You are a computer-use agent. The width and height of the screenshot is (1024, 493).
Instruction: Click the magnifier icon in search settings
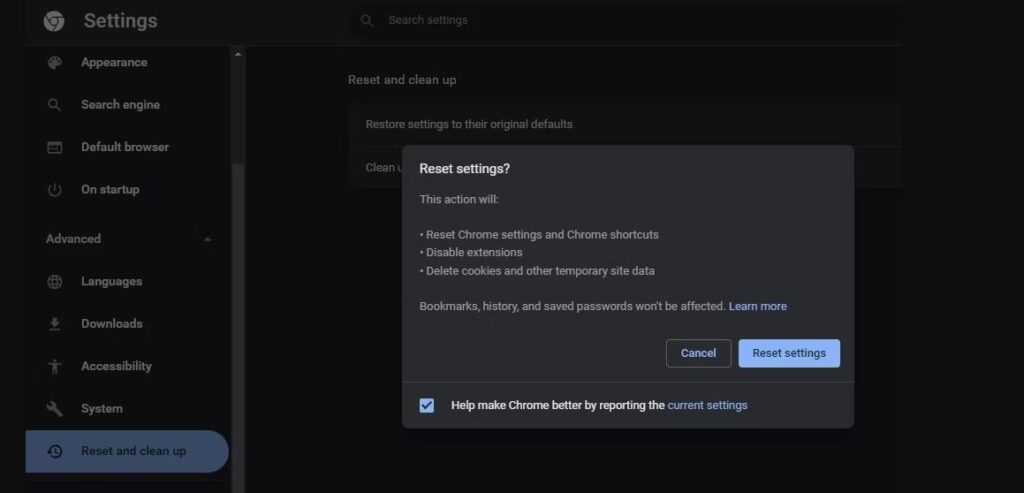pos(367,21)
